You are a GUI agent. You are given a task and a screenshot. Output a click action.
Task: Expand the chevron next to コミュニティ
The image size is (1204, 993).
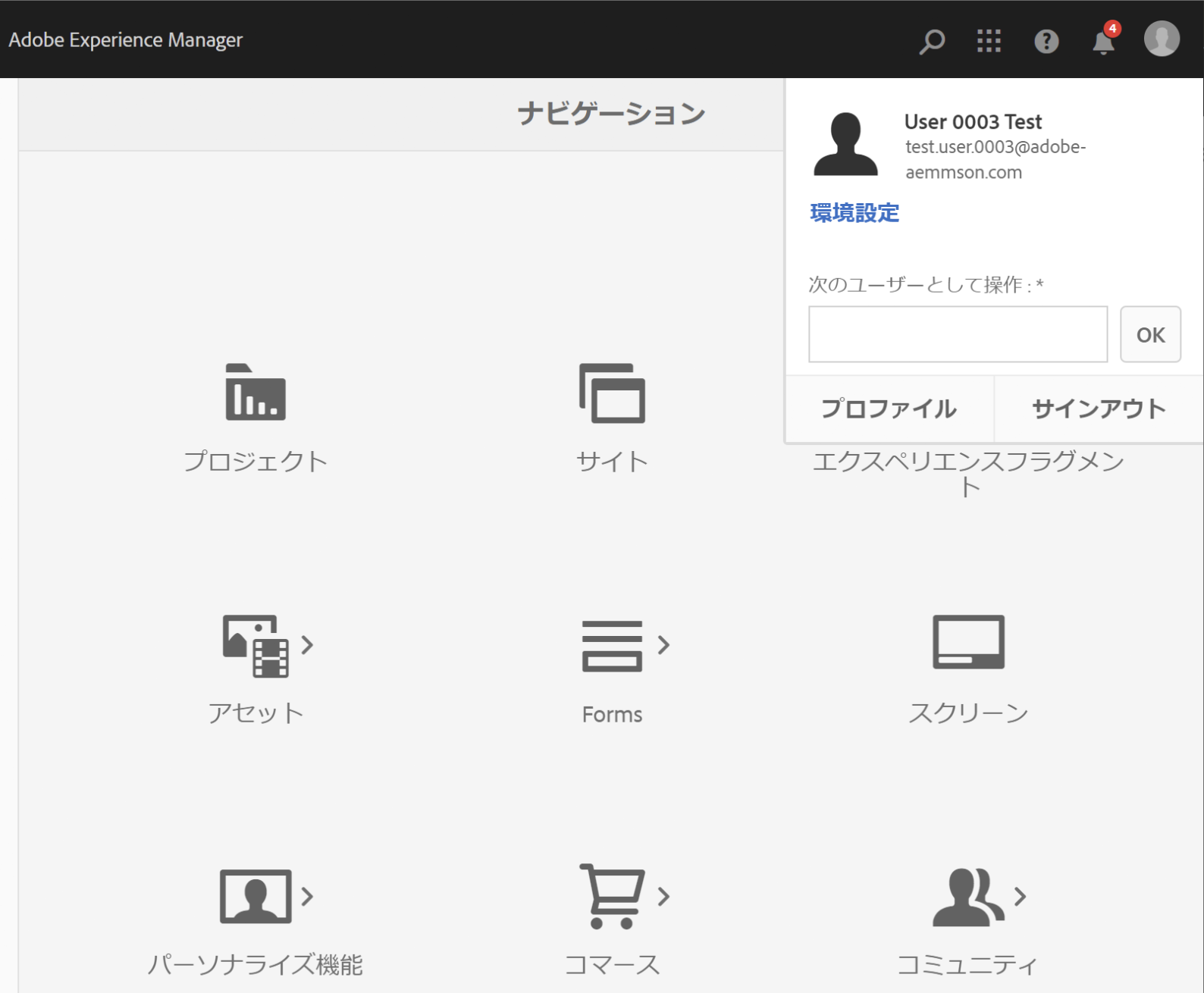1021,897
